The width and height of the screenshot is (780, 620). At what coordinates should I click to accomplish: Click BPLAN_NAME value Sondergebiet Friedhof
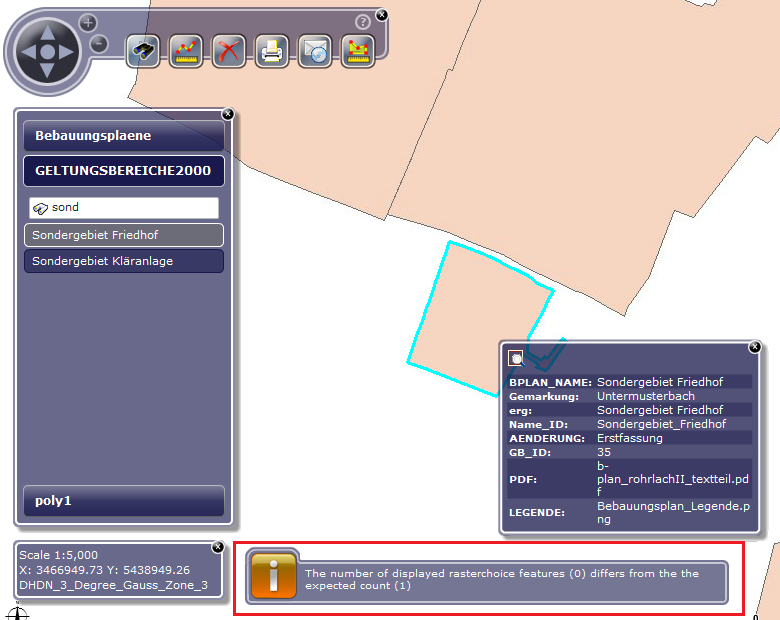coord(660,382)
